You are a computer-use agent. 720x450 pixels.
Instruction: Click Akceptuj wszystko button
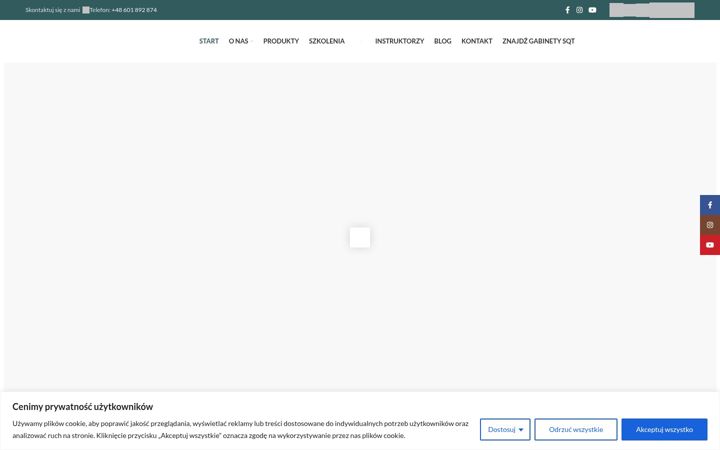point(664,429)
